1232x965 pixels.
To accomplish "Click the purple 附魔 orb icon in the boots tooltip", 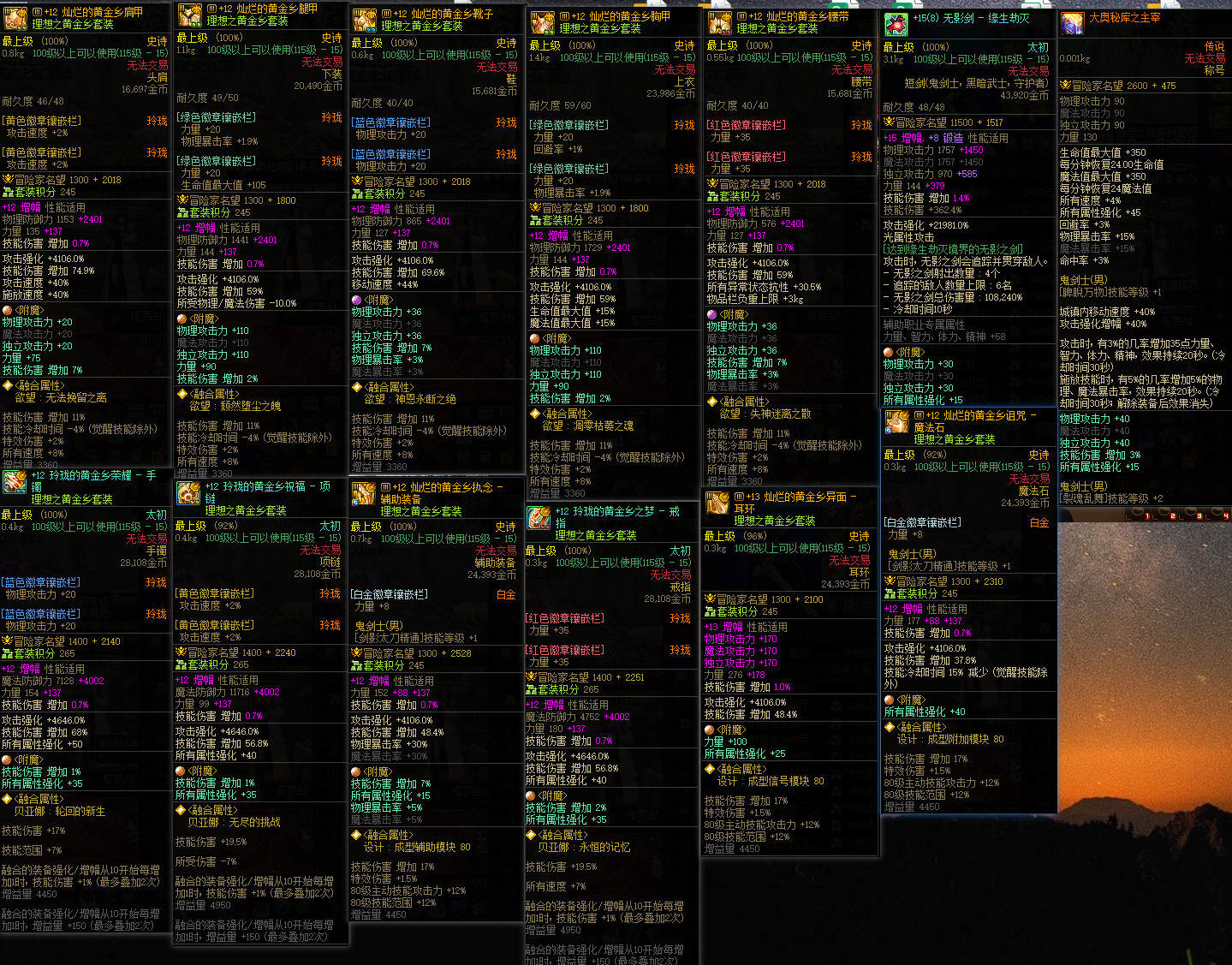I will pyautogui.click(x=356, y=300).
